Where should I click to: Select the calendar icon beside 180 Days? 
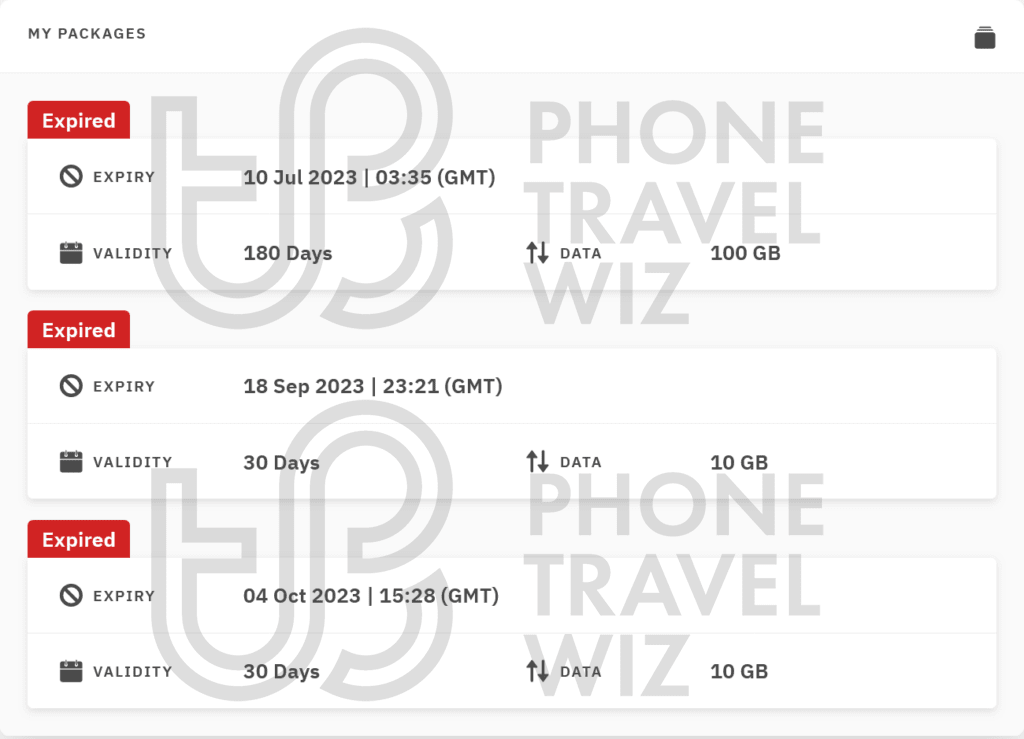[70, 253]
